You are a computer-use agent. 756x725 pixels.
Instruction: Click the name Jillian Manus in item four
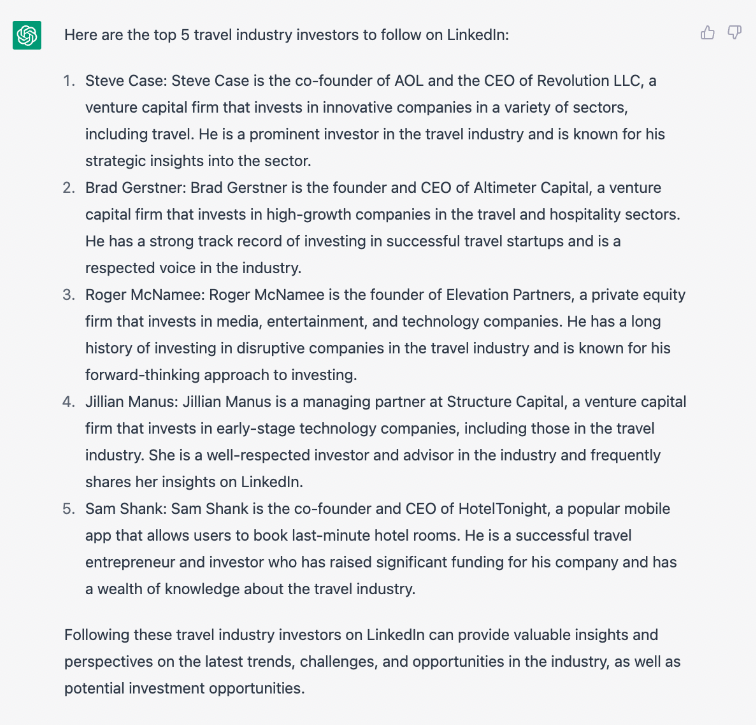132,402
